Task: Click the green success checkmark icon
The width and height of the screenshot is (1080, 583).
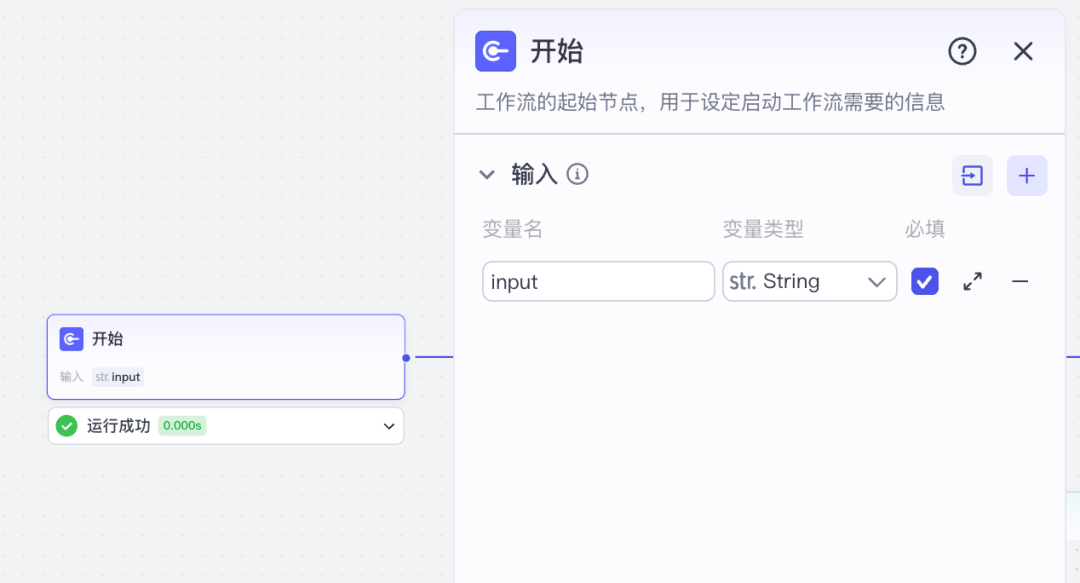Action: (67, 426)
